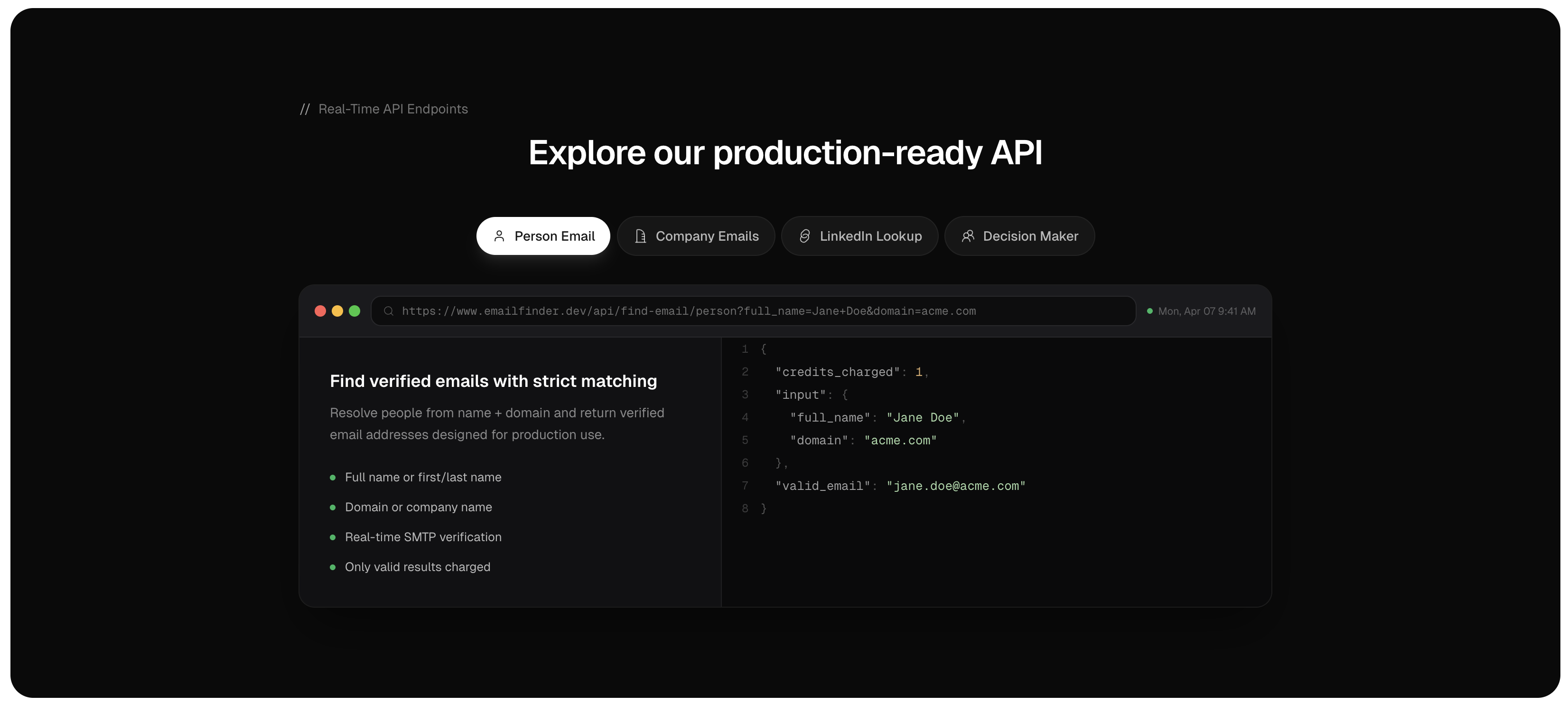Click the yellow traffic light button
1568x714 pixels.
(337, 311)
